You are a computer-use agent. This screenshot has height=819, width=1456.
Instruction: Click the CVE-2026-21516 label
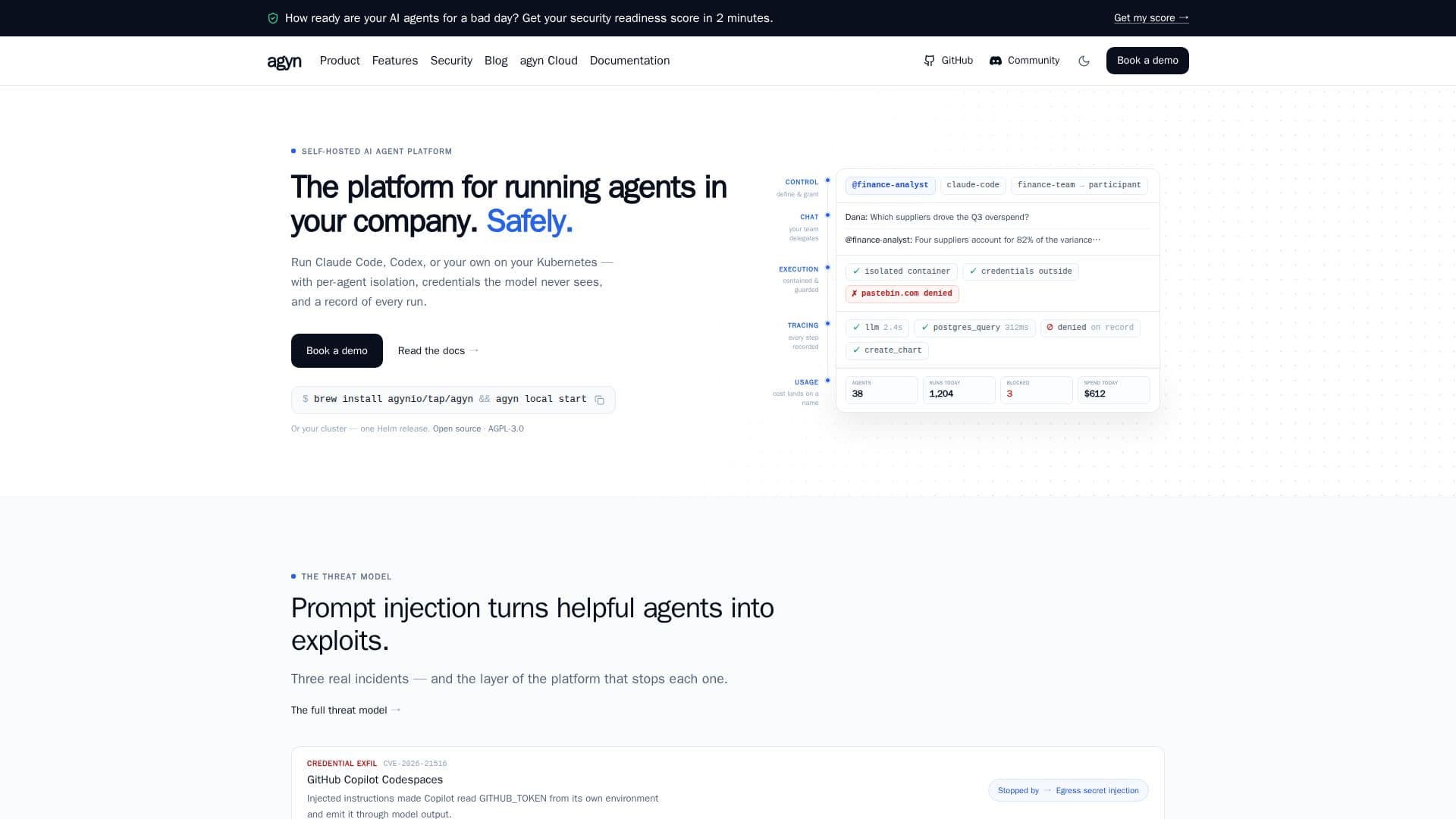coord(415,764)
